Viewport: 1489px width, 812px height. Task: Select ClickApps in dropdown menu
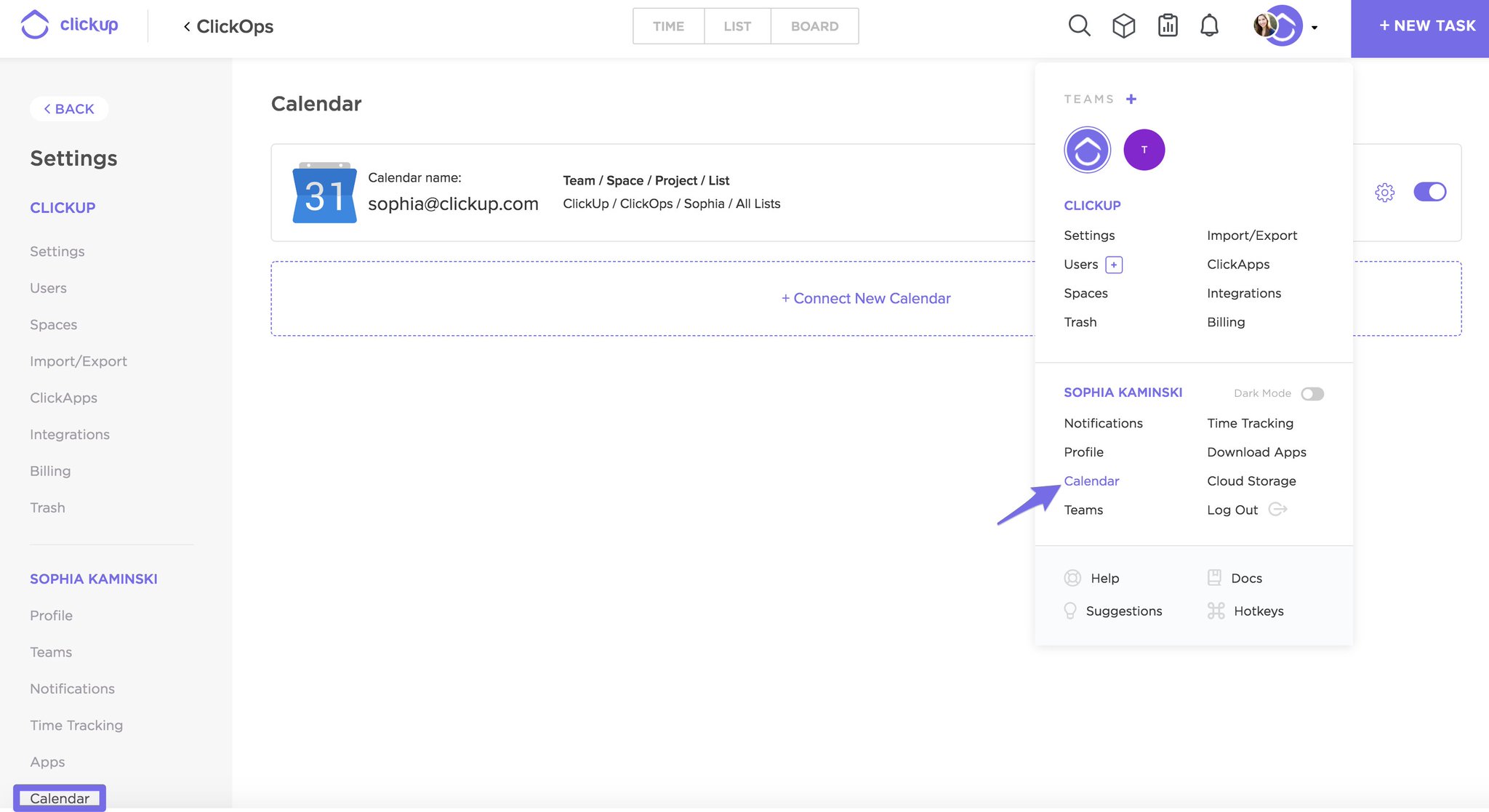pyautogui.click(x=1238, y=265)
